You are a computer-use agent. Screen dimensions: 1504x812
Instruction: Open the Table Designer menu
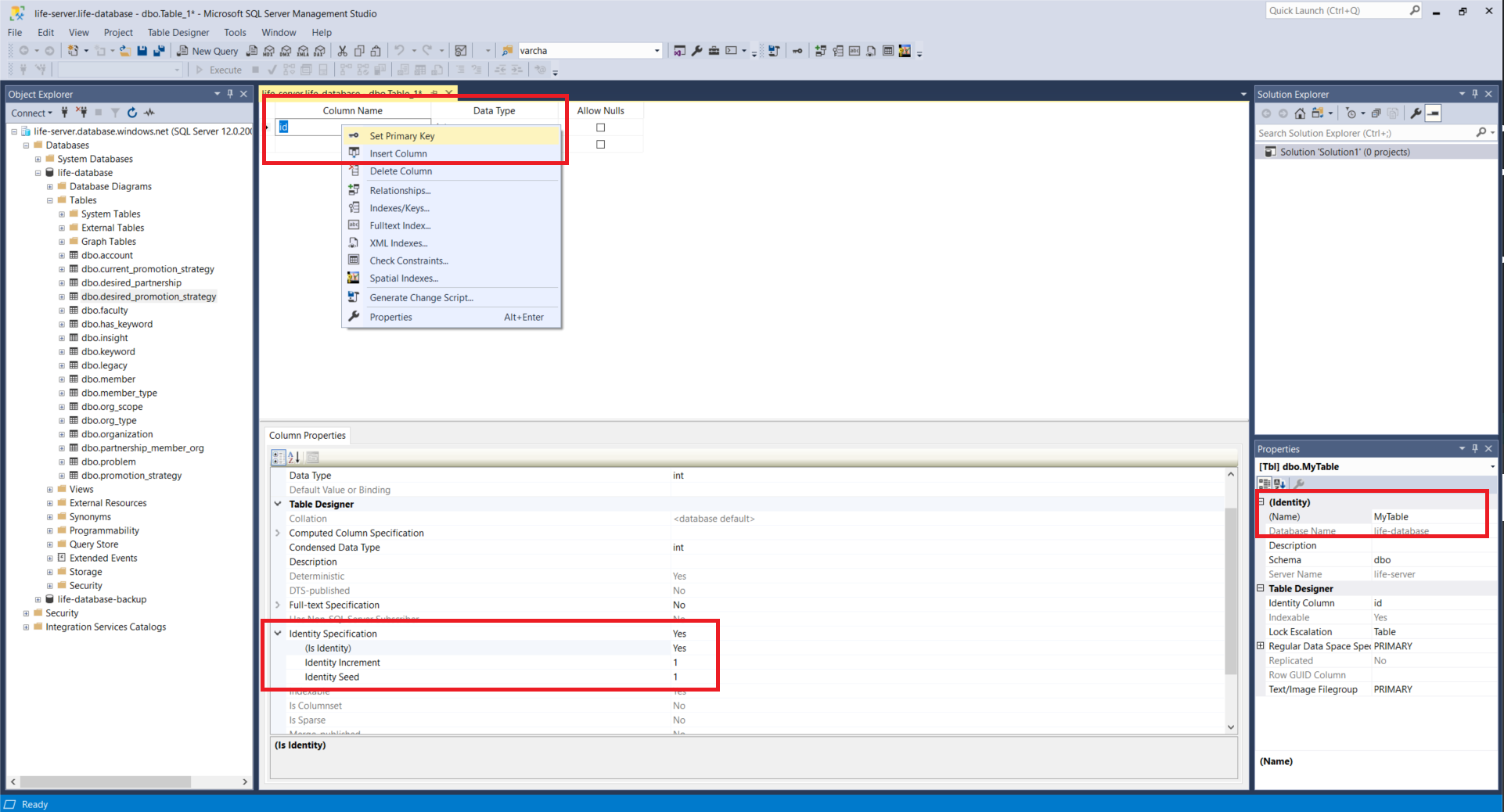click(x=178, y=32)
